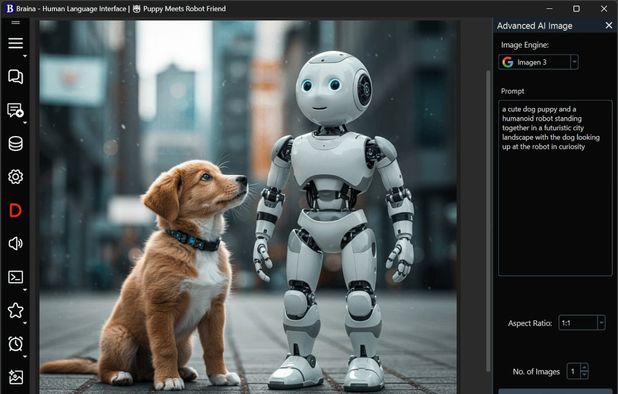Close the Advanced AI Image panel
The height and width of the screenshot is (394, 618).
coord(609,26)
